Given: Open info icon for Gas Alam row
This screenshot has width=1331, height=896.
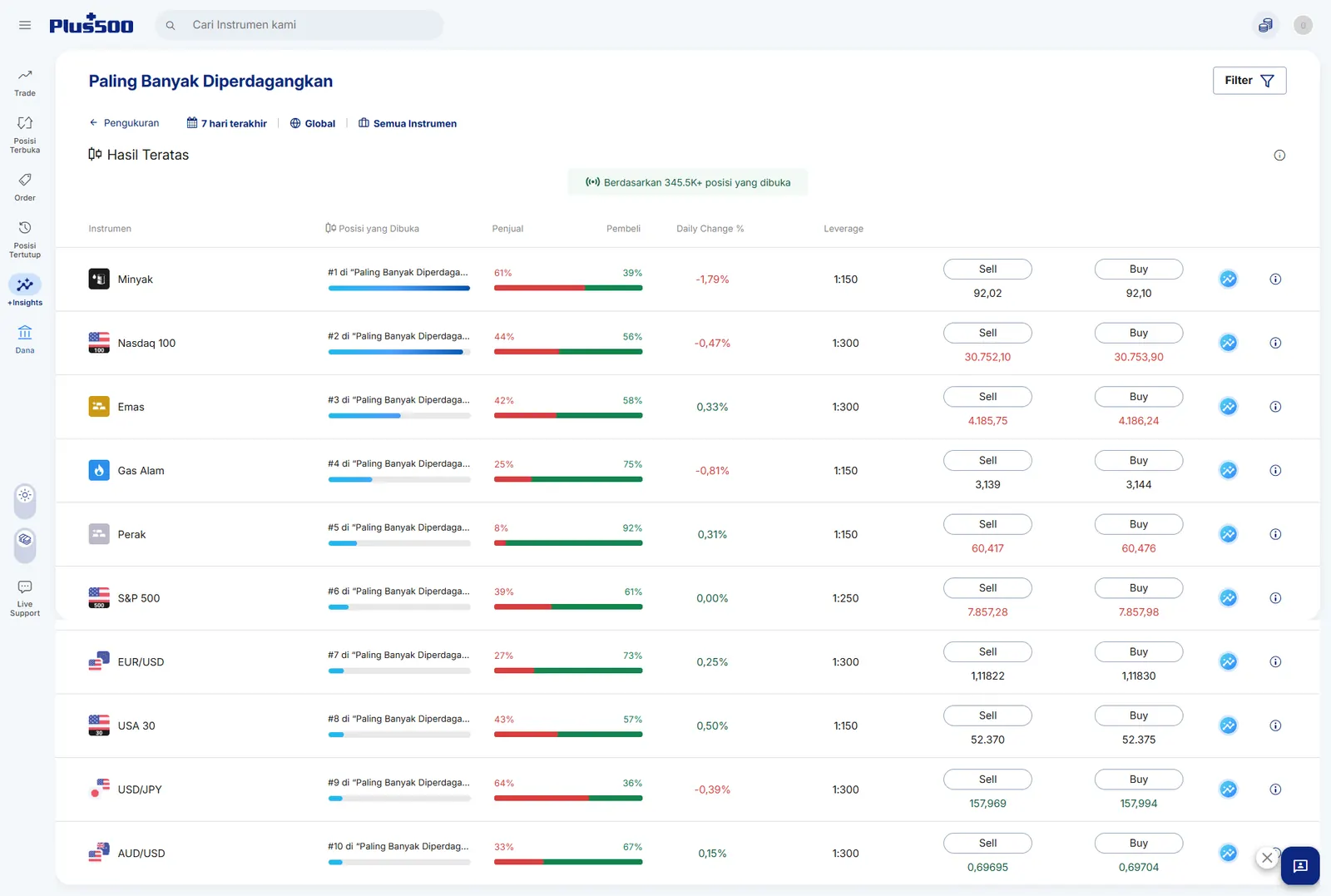Looking at the screenshot, I should tap(1275, 471).
